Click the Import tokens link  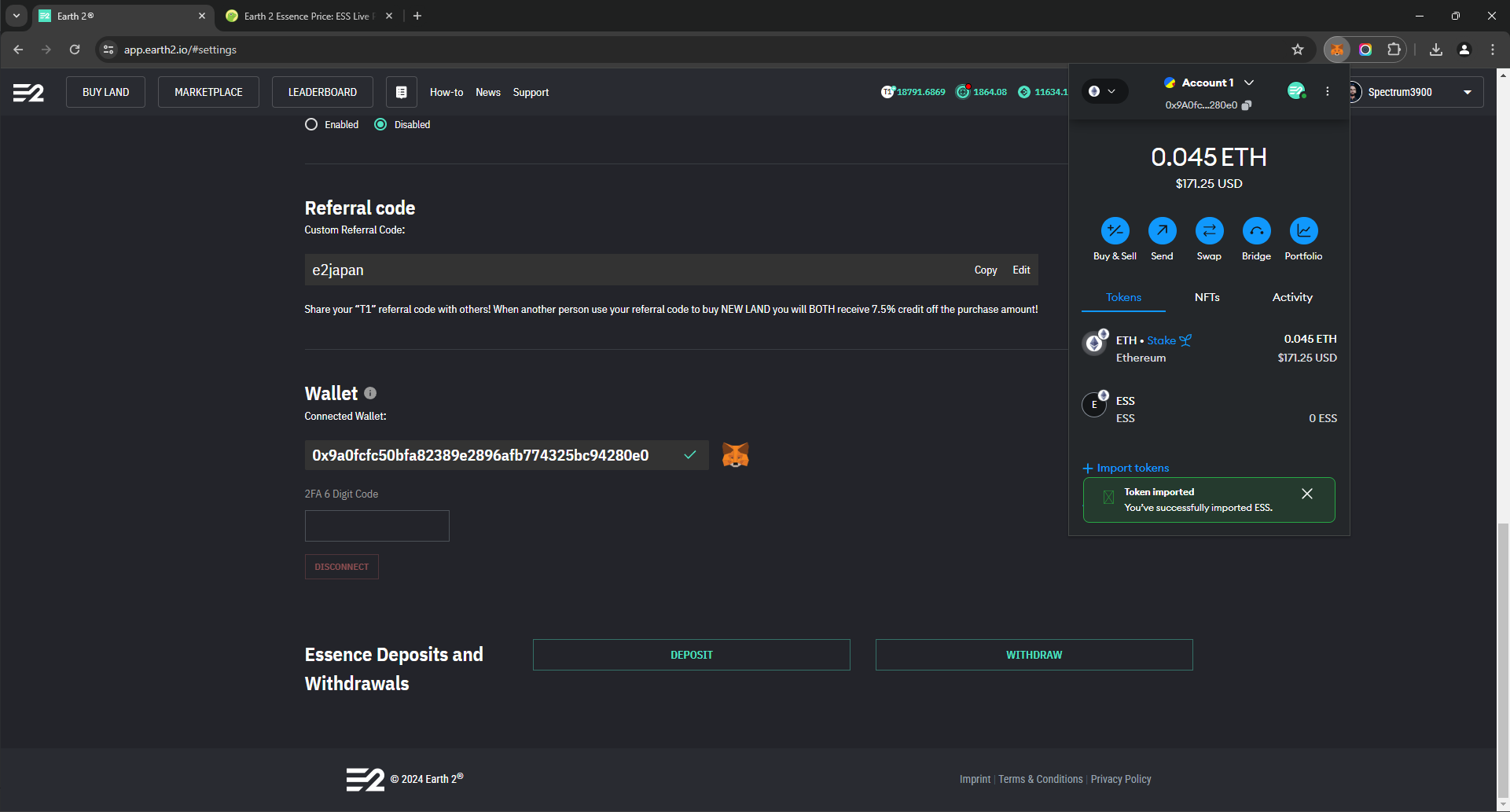pos(1132,468)
